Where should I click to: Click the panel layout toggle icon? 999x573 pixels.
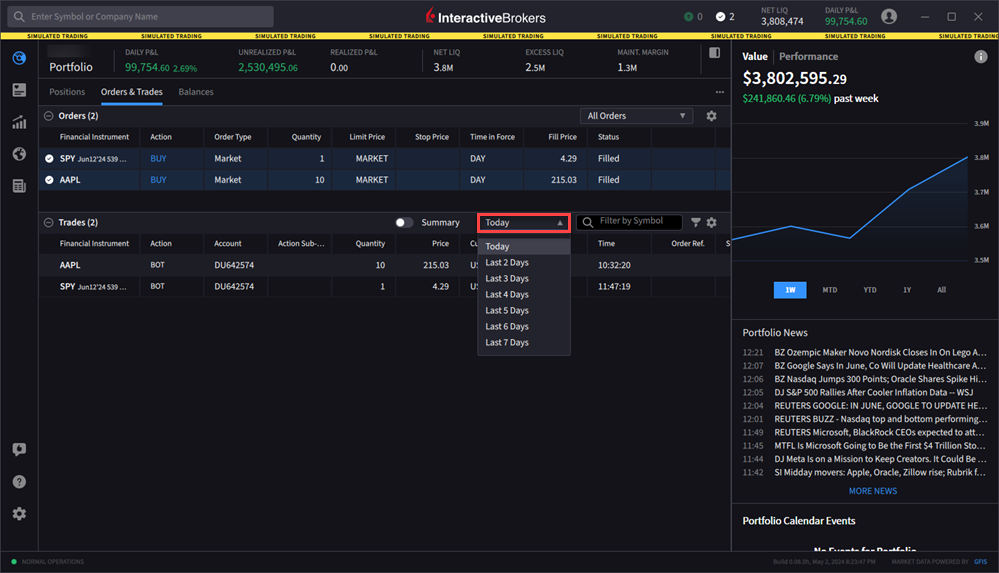click(x=714, y=53)
